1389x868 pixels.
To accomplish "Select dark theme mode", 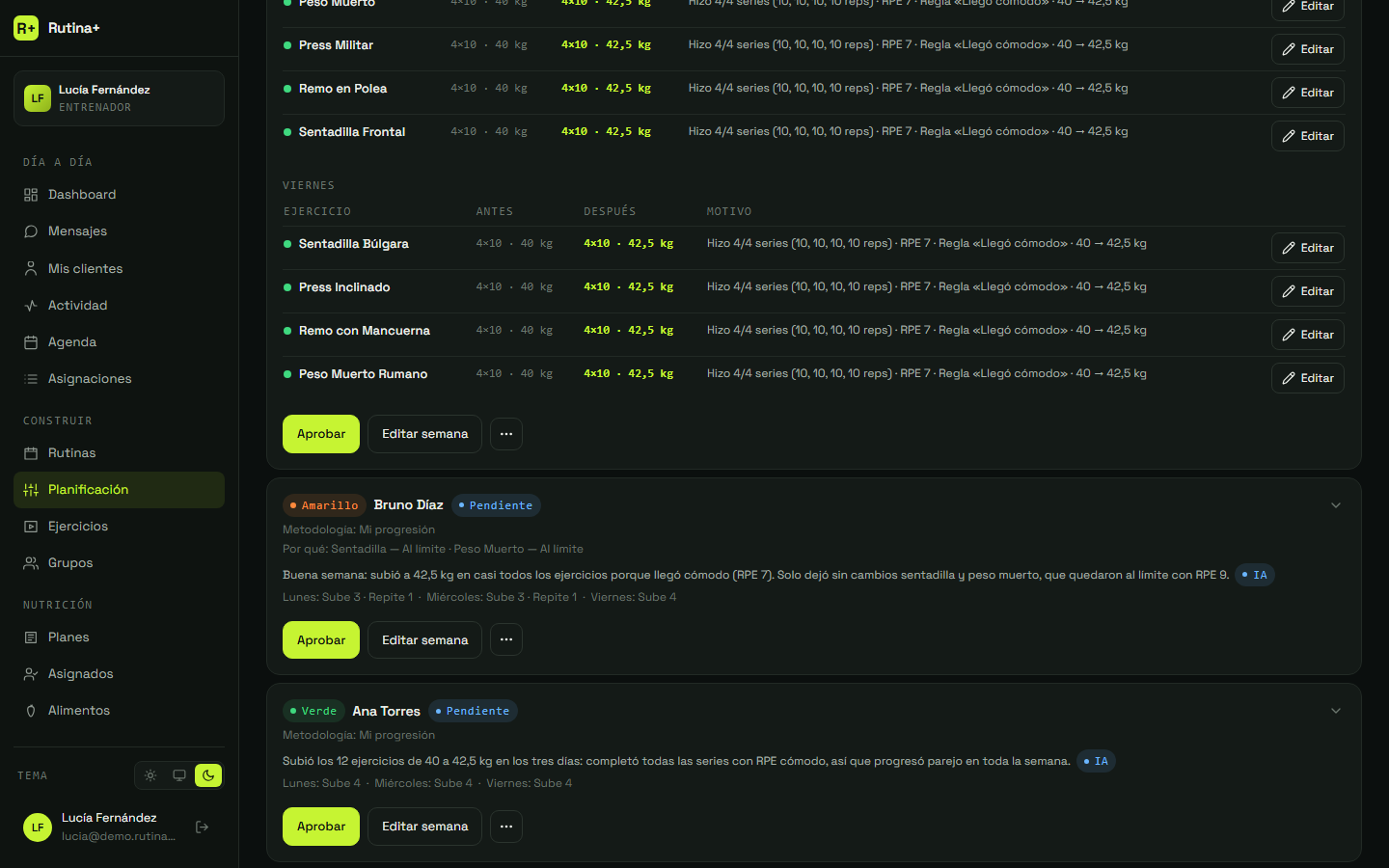I will pyautogui.click(x=208, y=775).
